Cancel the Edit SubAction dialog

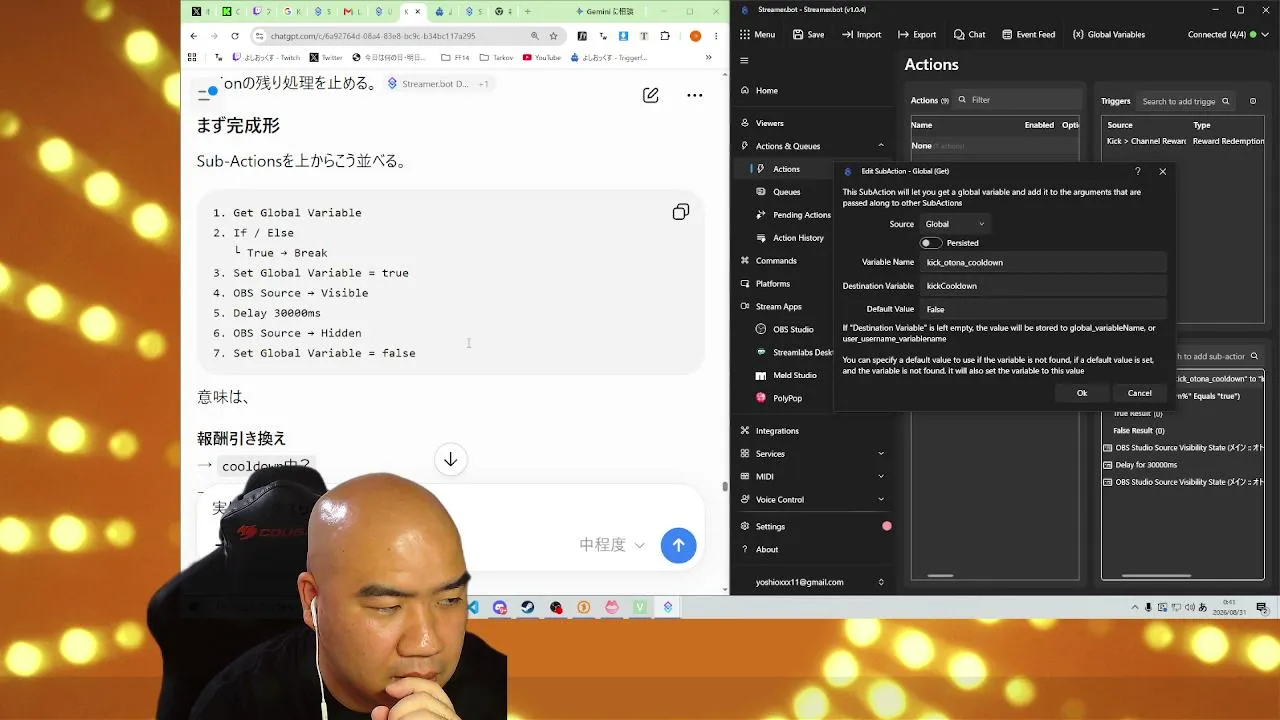[x=1139, y=393]
